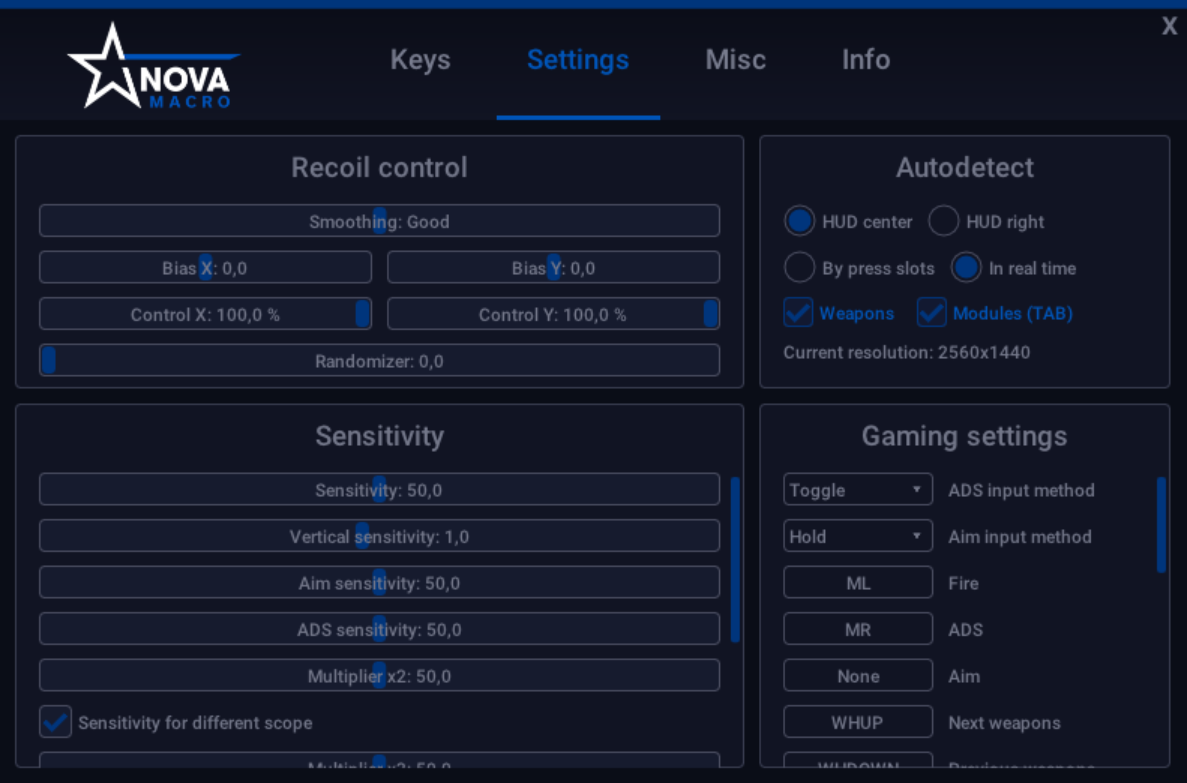Select By press slots detection
The height and width of the screenshot is (783, 1187).
point(799,267)
